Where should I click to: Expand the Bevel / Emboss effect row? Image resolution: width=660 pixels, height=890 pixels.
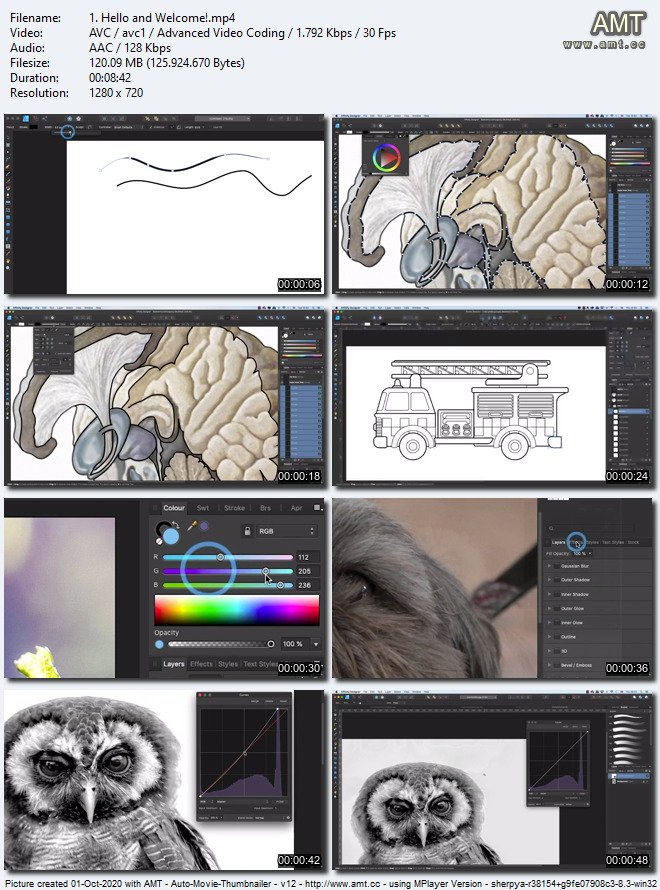(x=549, y=665)
